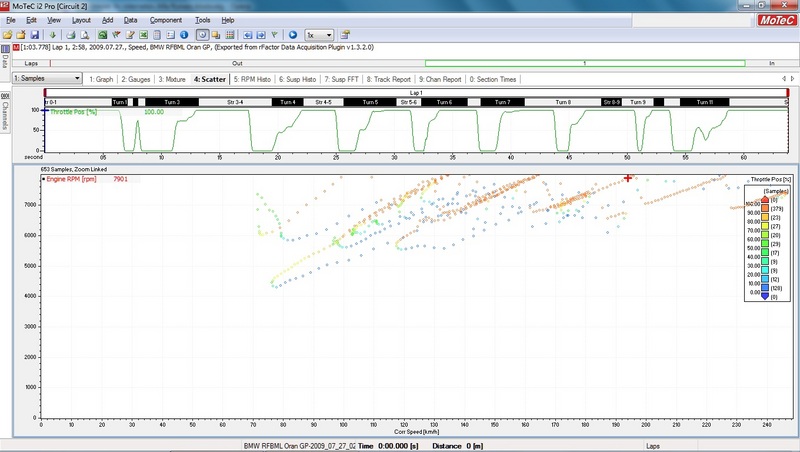Switch to the '9: Chan Report' tab
This screenshot has height=452, width=800.
click(440, 80)
